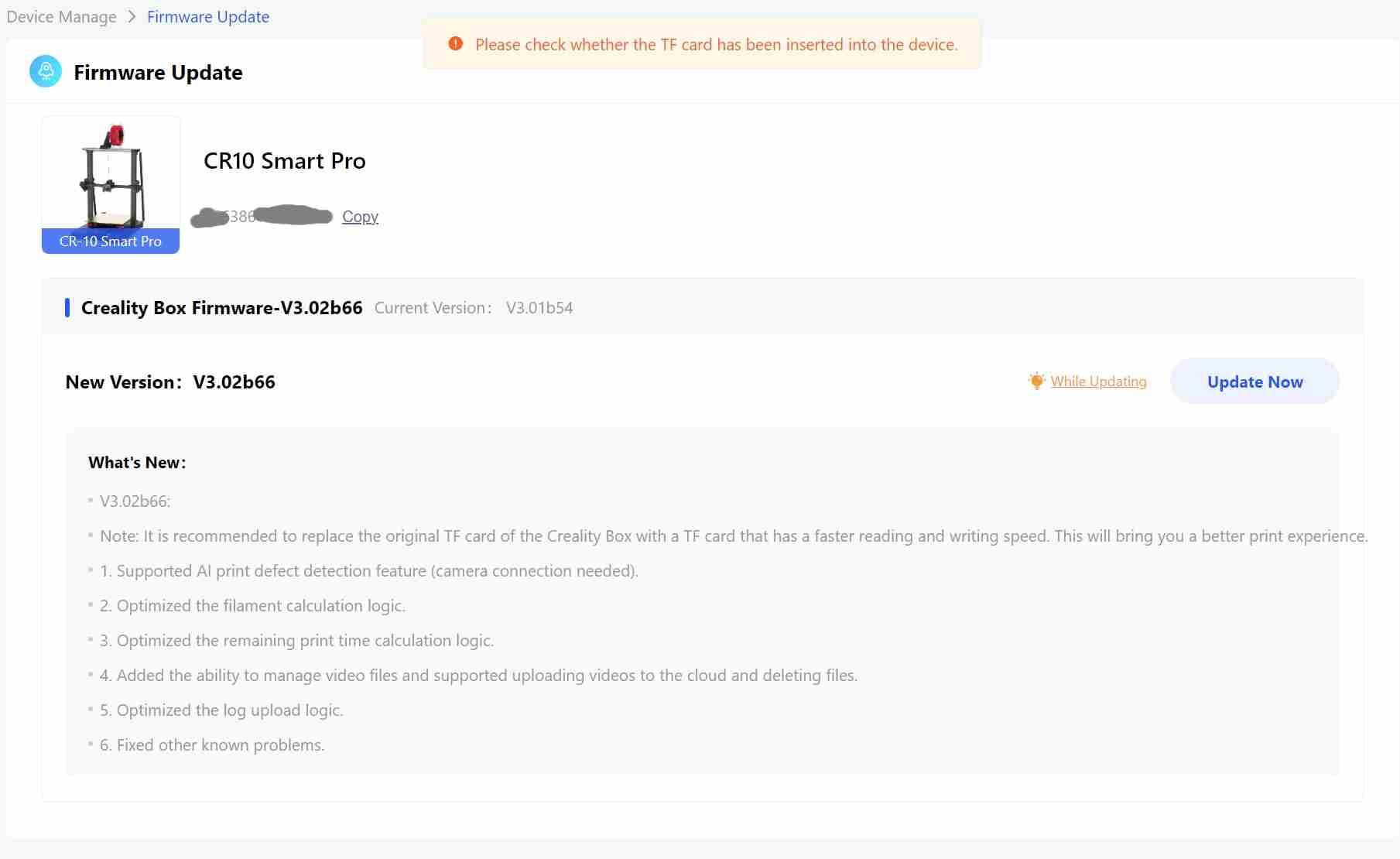
Task: Copy the device ID using Copy link
Action: tap(360, 217)
